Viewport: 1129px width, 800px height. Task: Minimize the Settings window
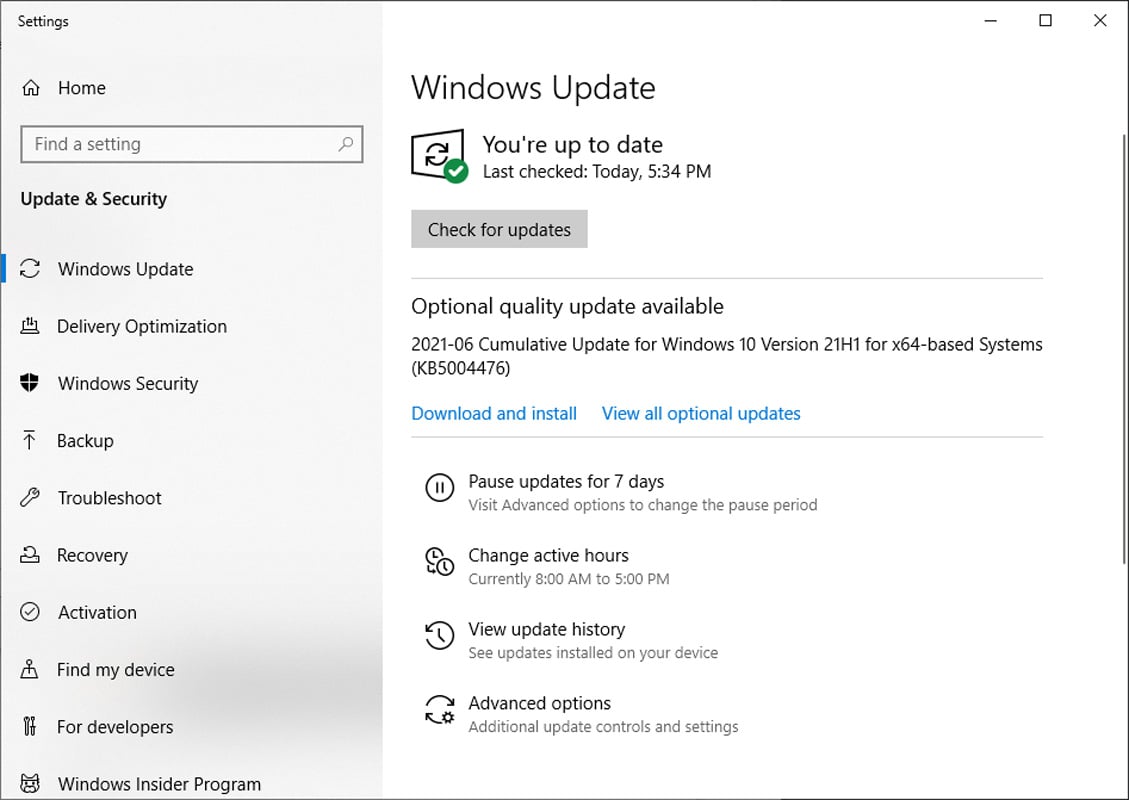pos(991,20)
